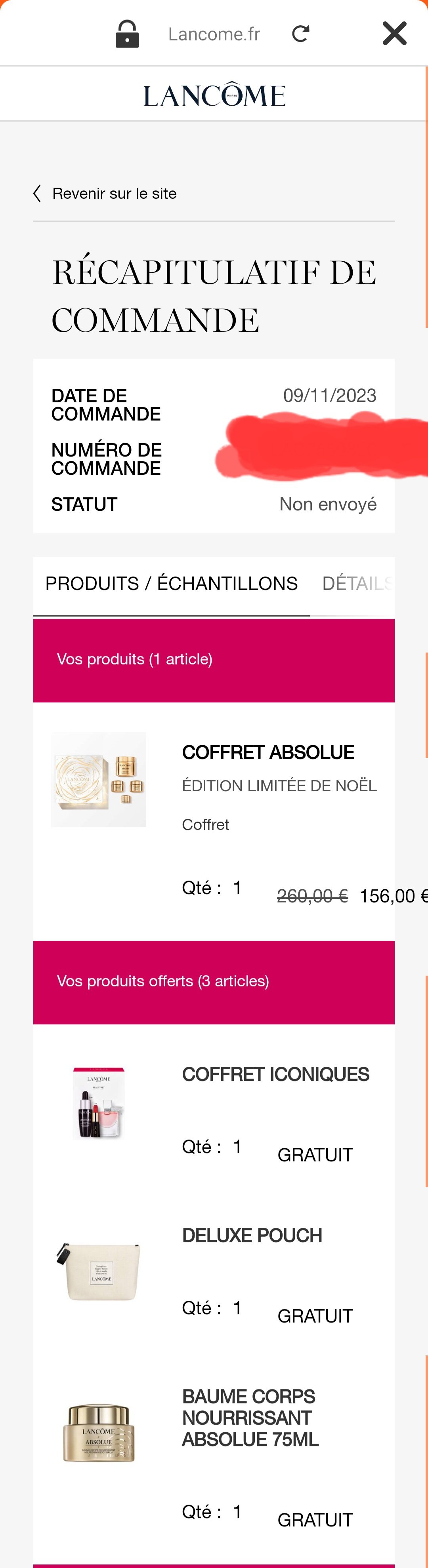The height and width of the screenshot is (1568, 428).
Task: Switch to the Détails tab
Action: pos(357,584)
